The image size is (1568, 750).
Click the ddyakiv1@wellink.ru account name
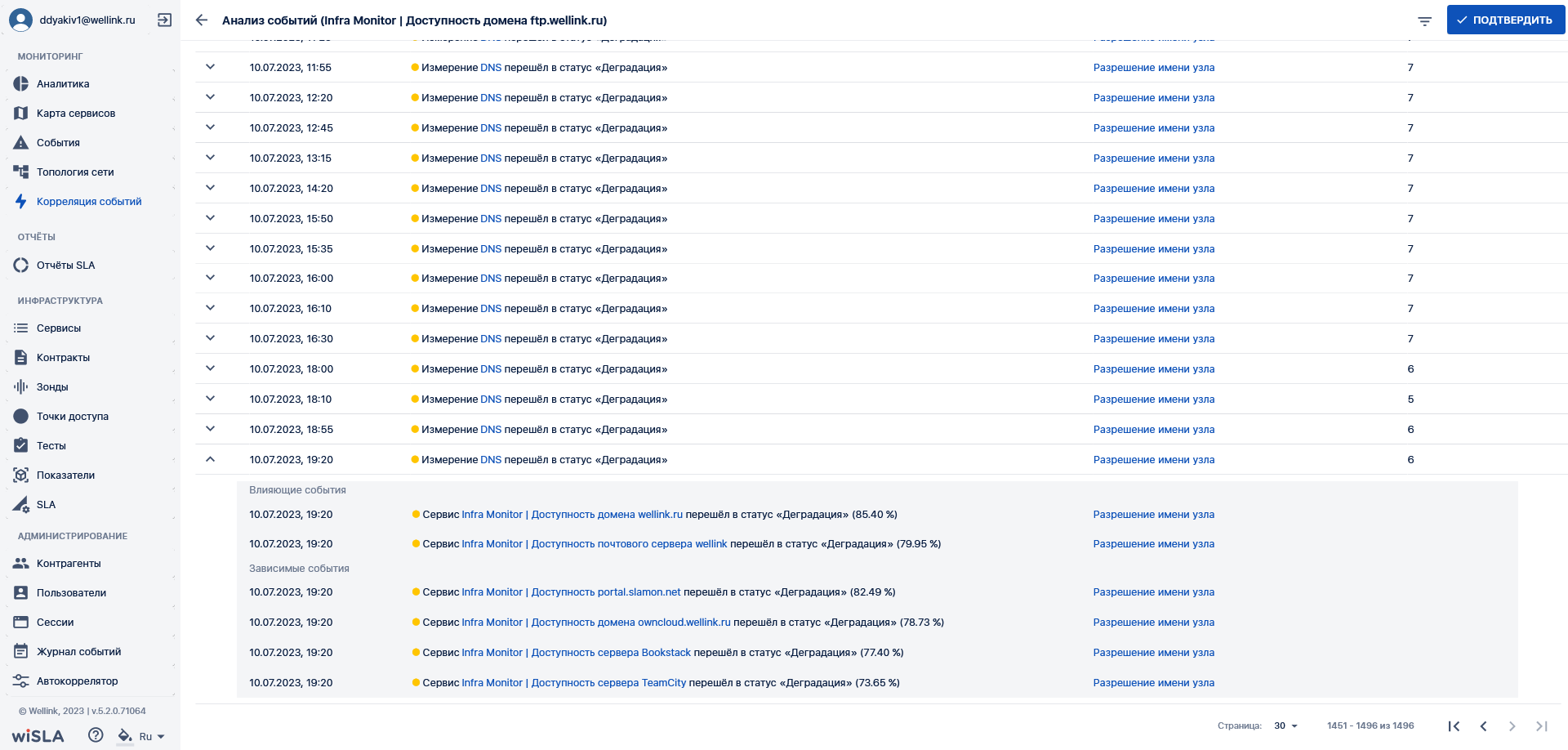pyautogui.click(x=87, y=20)
